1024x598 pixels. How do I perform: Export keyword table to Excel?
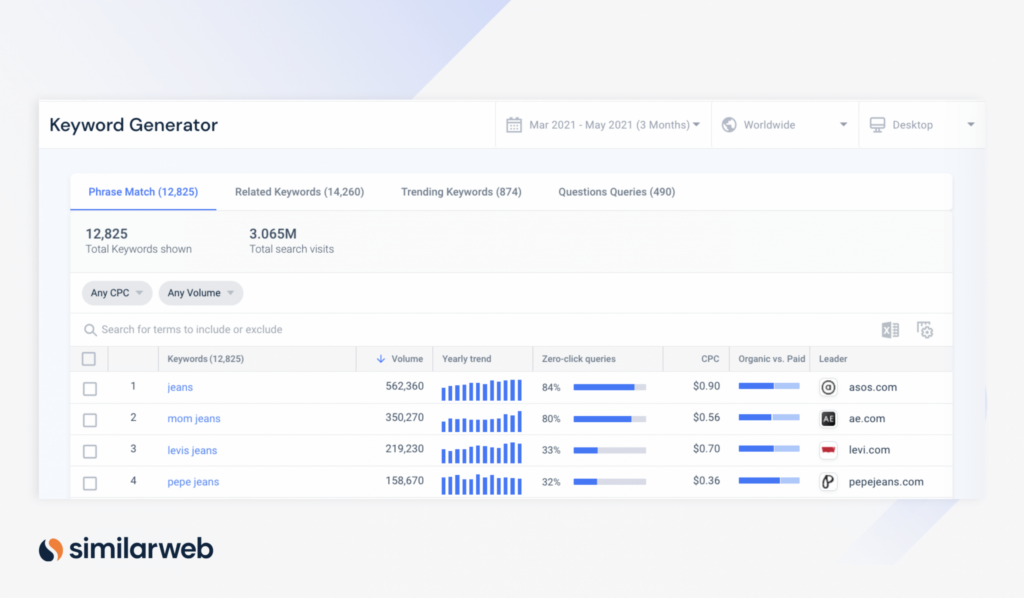click(888, 329)
